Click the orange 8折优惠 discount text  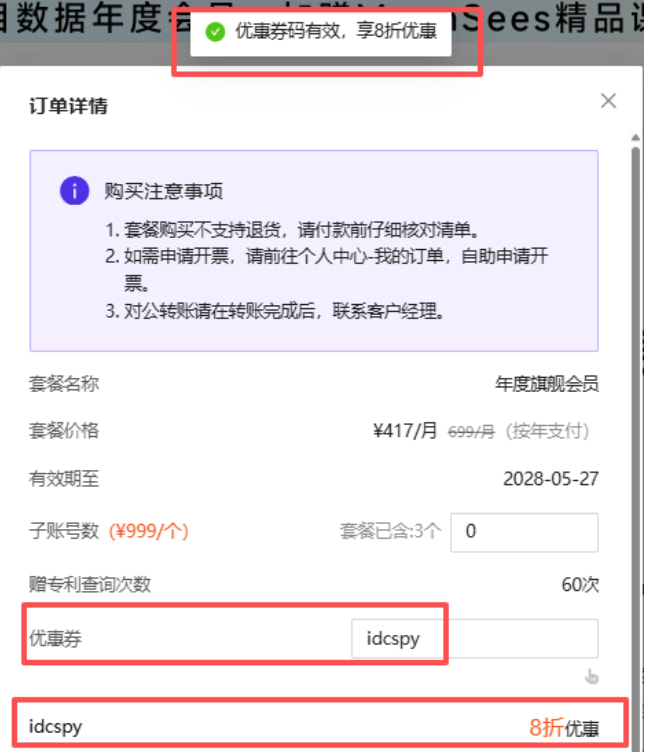[x=564, y=728]
